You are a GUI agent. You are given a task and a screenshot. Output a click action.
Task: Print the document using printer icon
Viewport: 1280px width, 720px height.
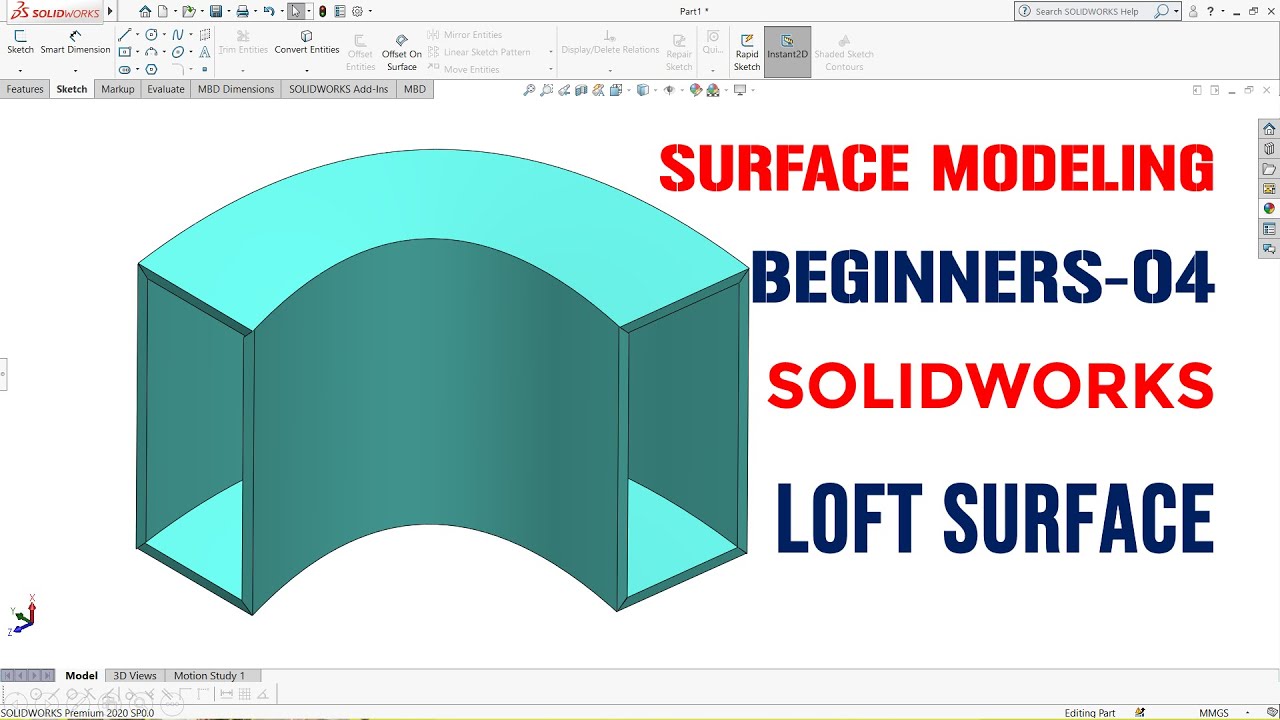pos(242,11)
